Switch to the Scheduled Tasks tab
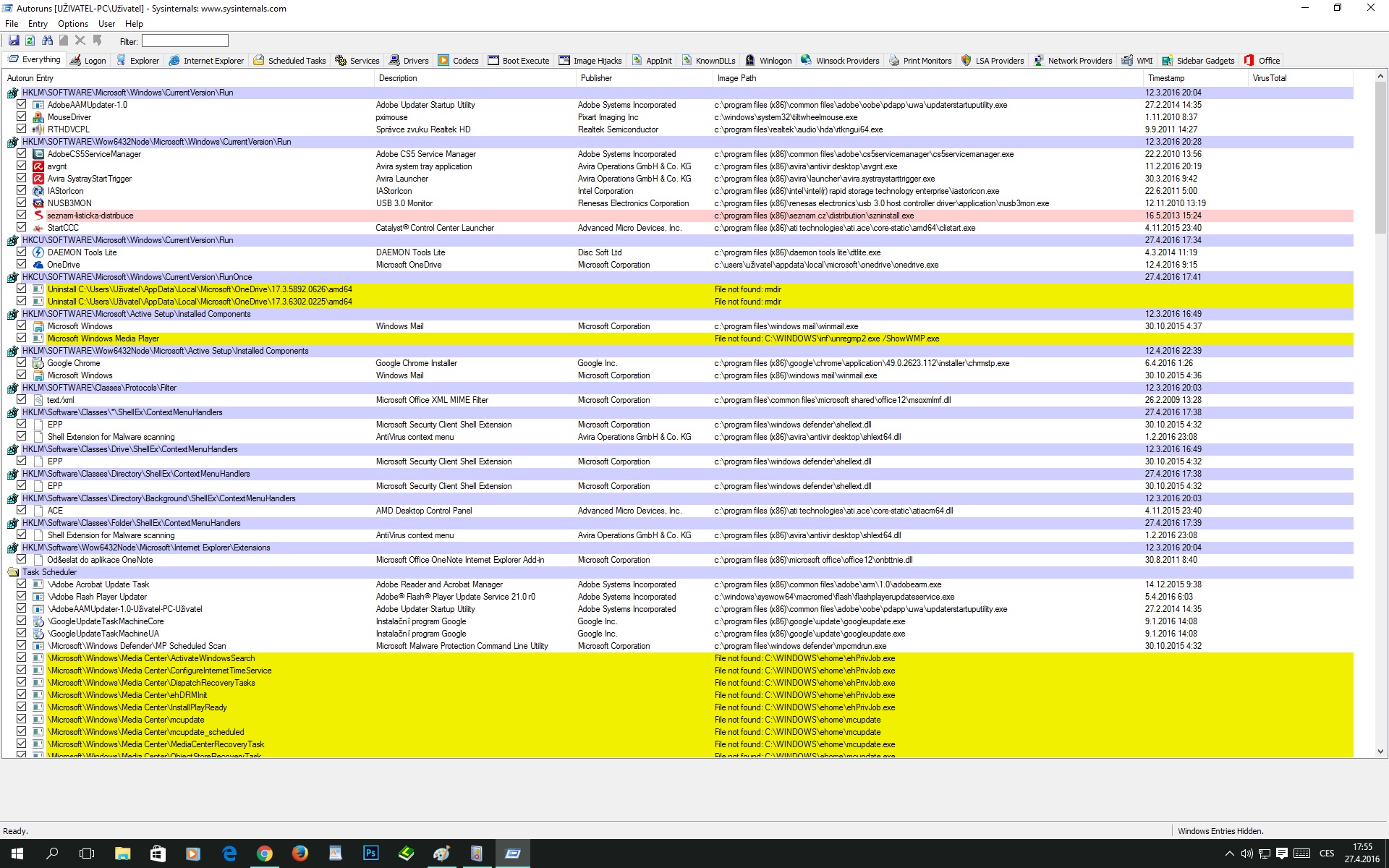 coord(289,61)
